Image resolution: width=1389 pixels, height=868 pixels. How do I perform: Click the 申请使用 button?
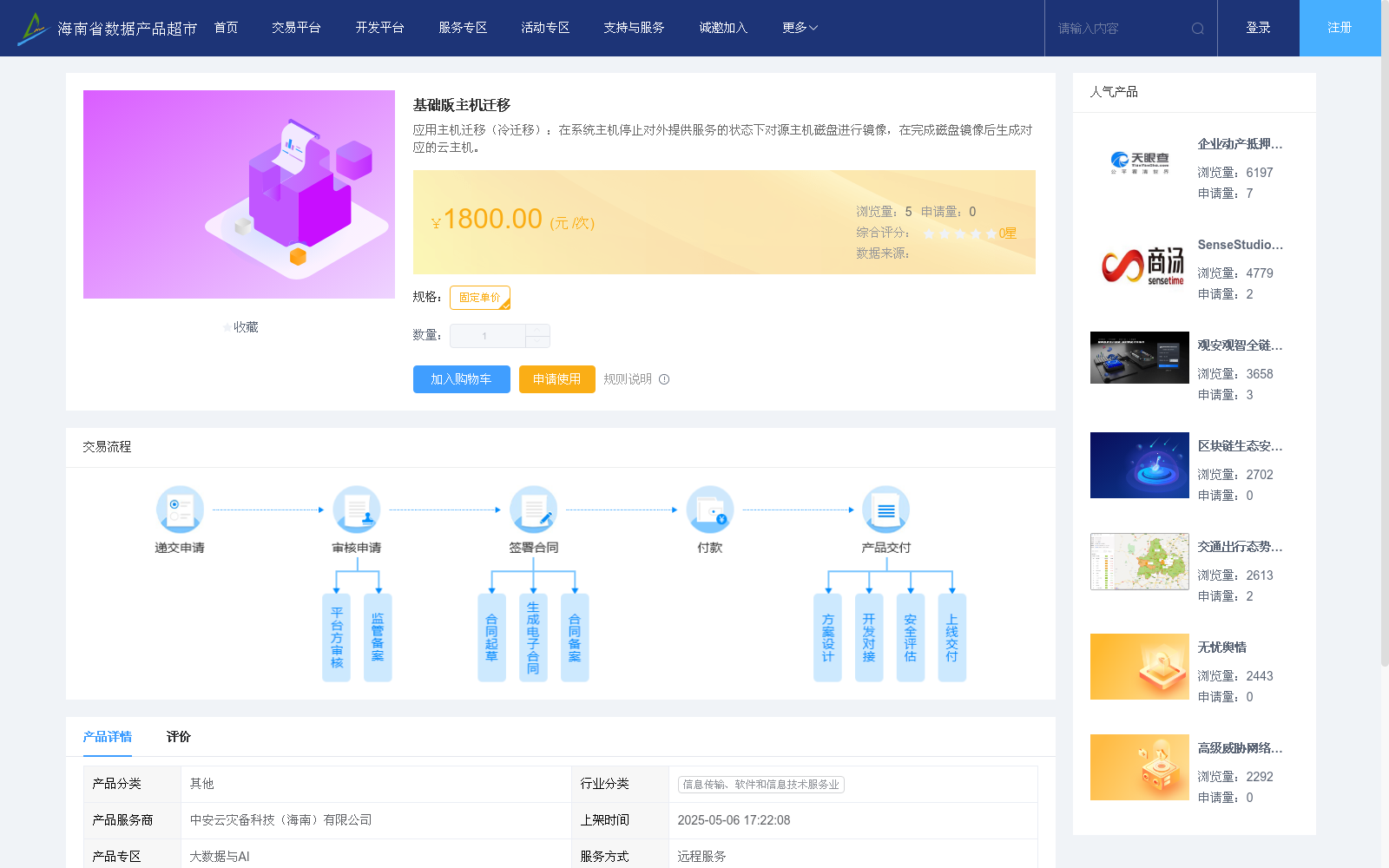click(556, 379)
